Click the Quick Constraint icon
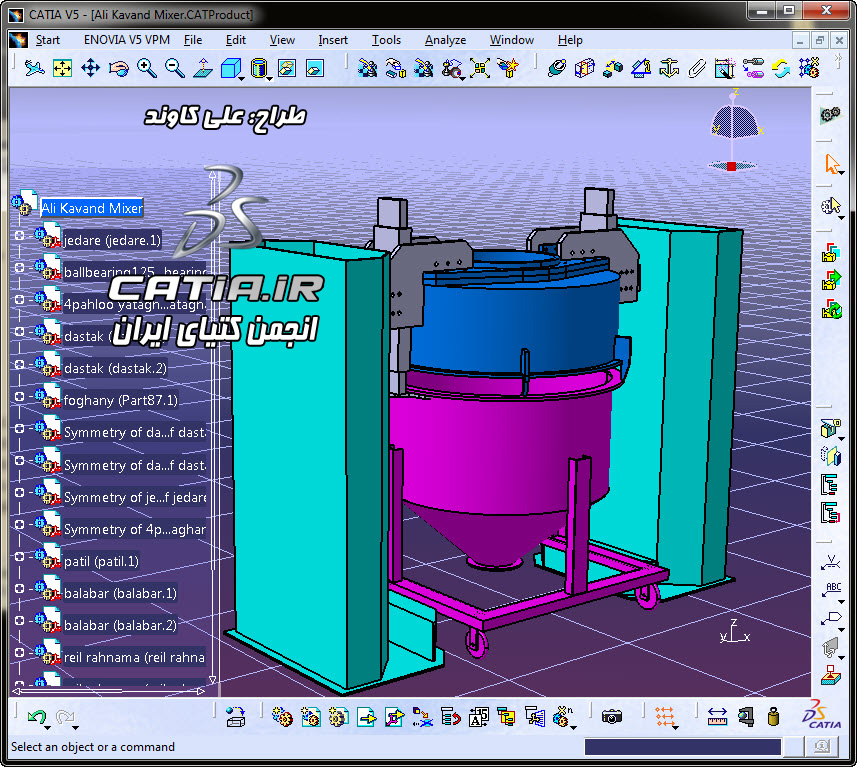The height and width of the screenshot is (767, 857). click(x=724, y=68)
